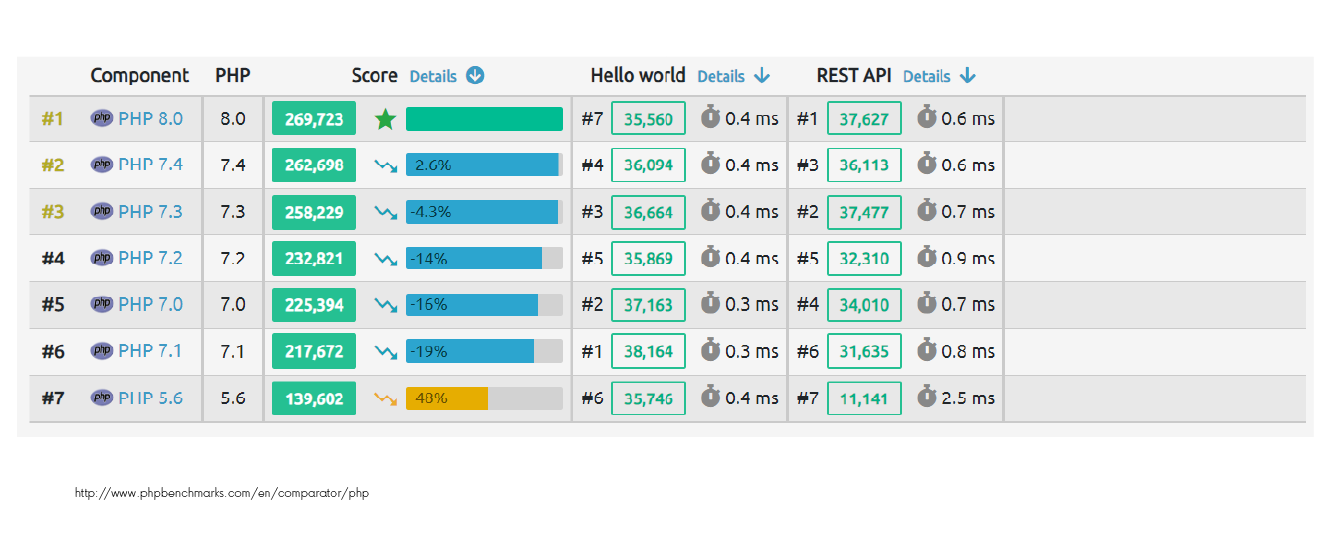Open the PHP 7.0 component link
The height and width of the screenshot is (533, 1331).
151,304
